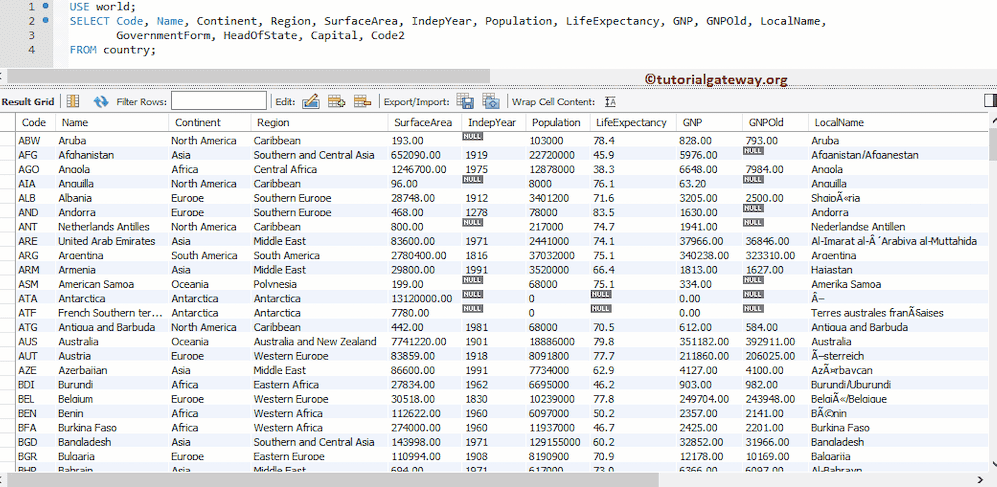997x487 pixels.
Task: Click 'USE' keyword on editor line 1
Action: click(79, 7)
